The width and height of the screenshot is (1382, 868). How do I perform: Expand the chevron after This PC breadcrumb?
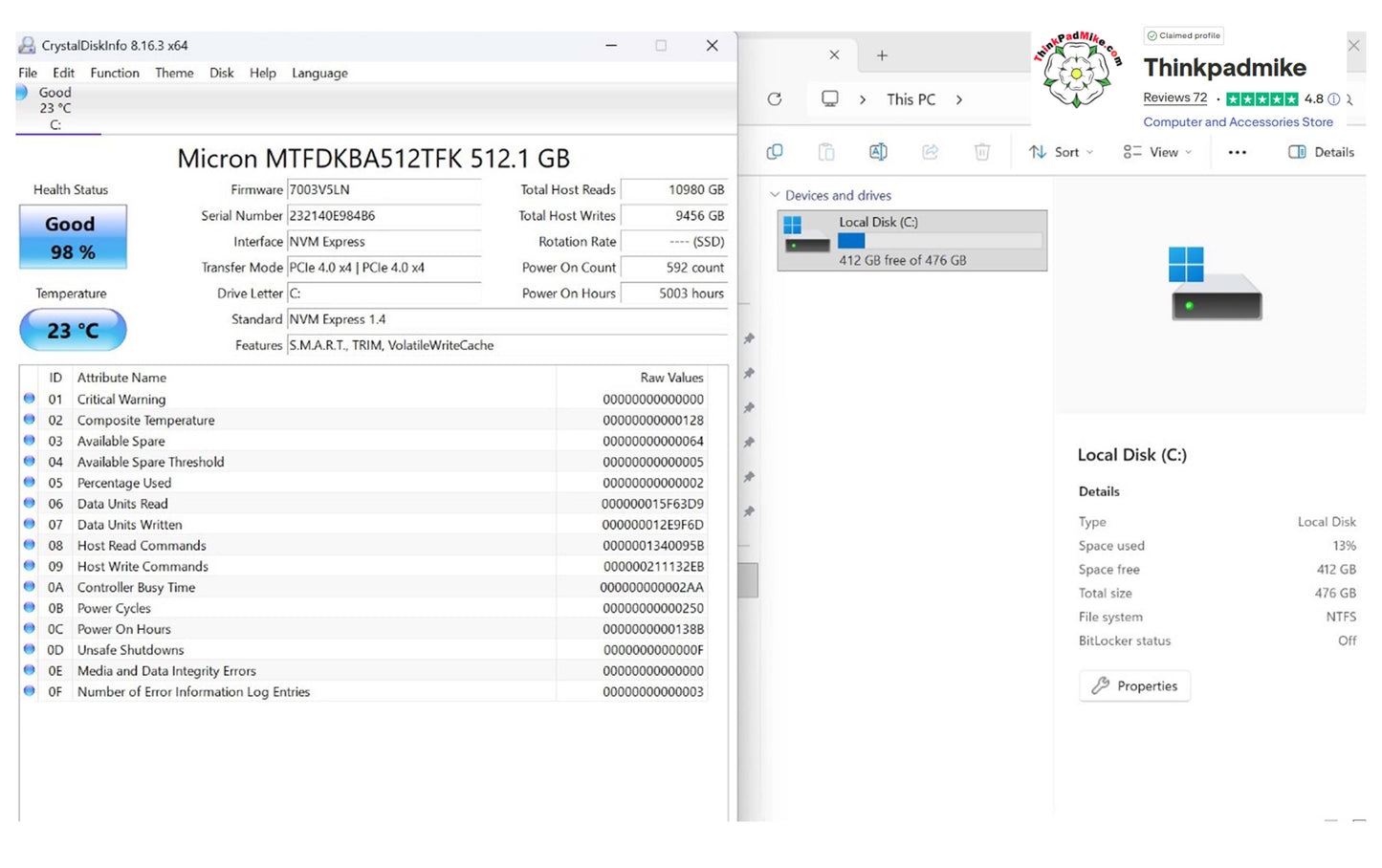coord(959,99)
